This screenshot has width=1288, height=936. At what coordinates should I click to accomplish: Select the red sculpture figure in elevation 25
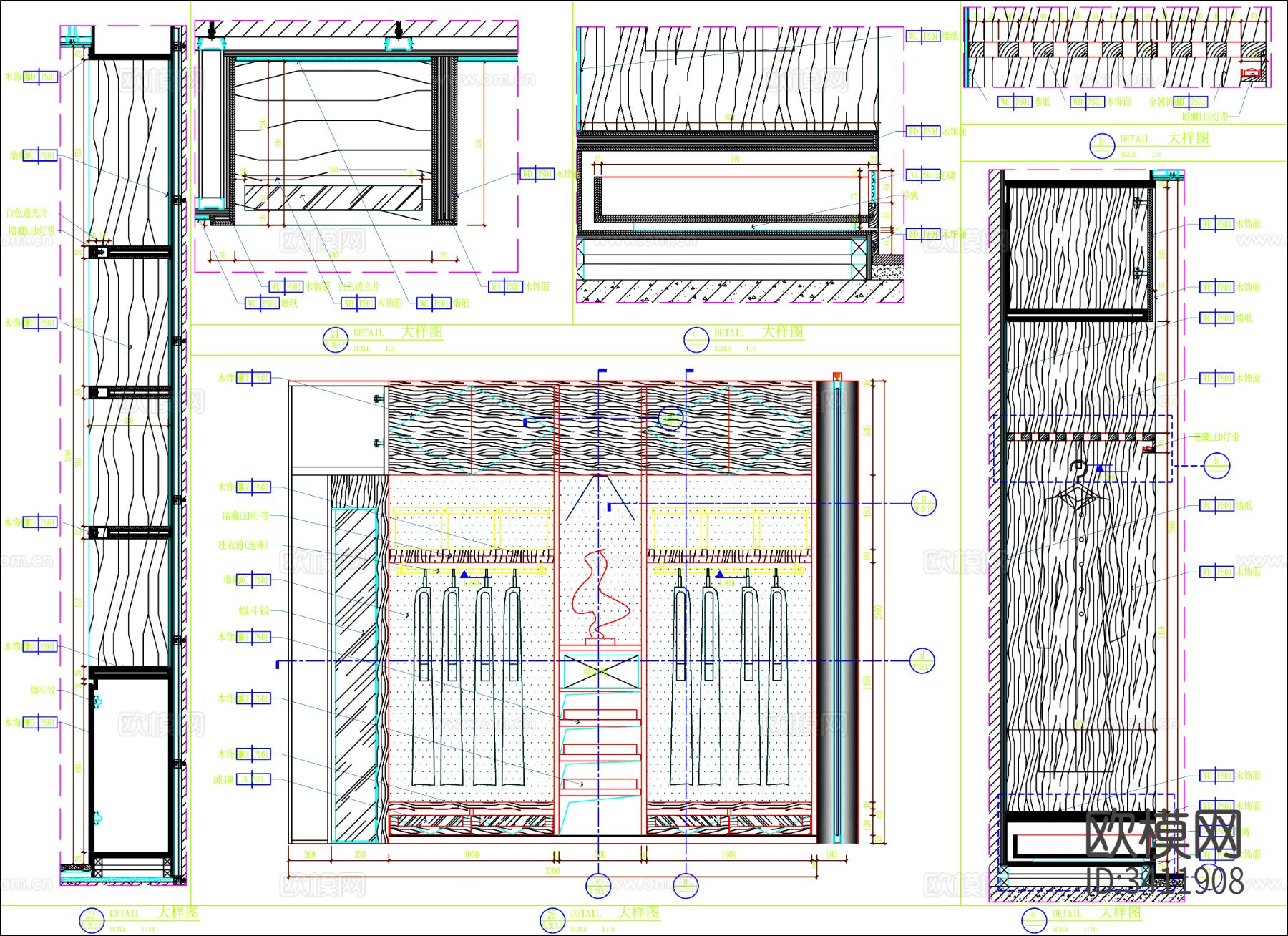[x=600, y=596]
